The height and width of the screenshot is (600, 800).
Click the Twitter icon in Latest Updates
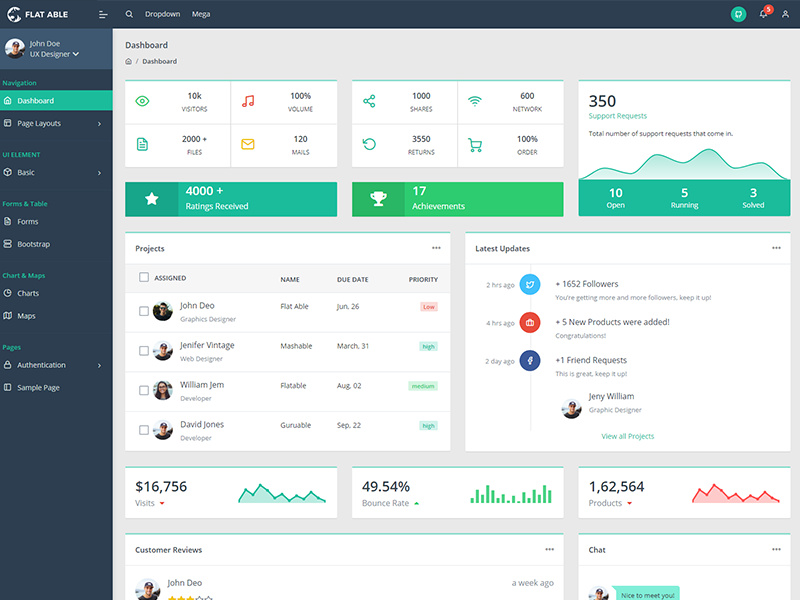point(529,284)
